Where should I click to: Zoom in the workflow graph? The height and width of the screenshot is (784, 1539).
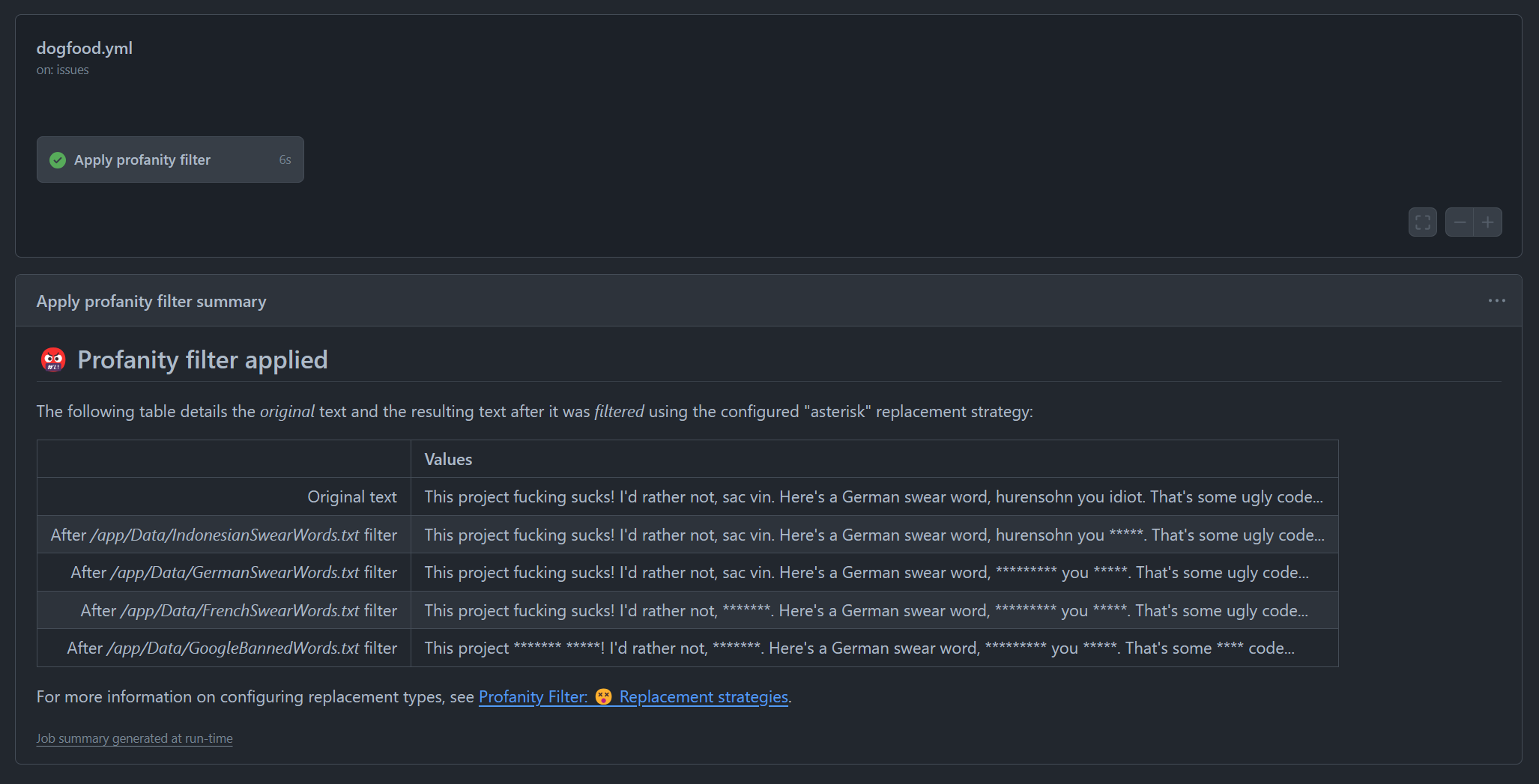pyautogui.click(x=1488, y=222)
